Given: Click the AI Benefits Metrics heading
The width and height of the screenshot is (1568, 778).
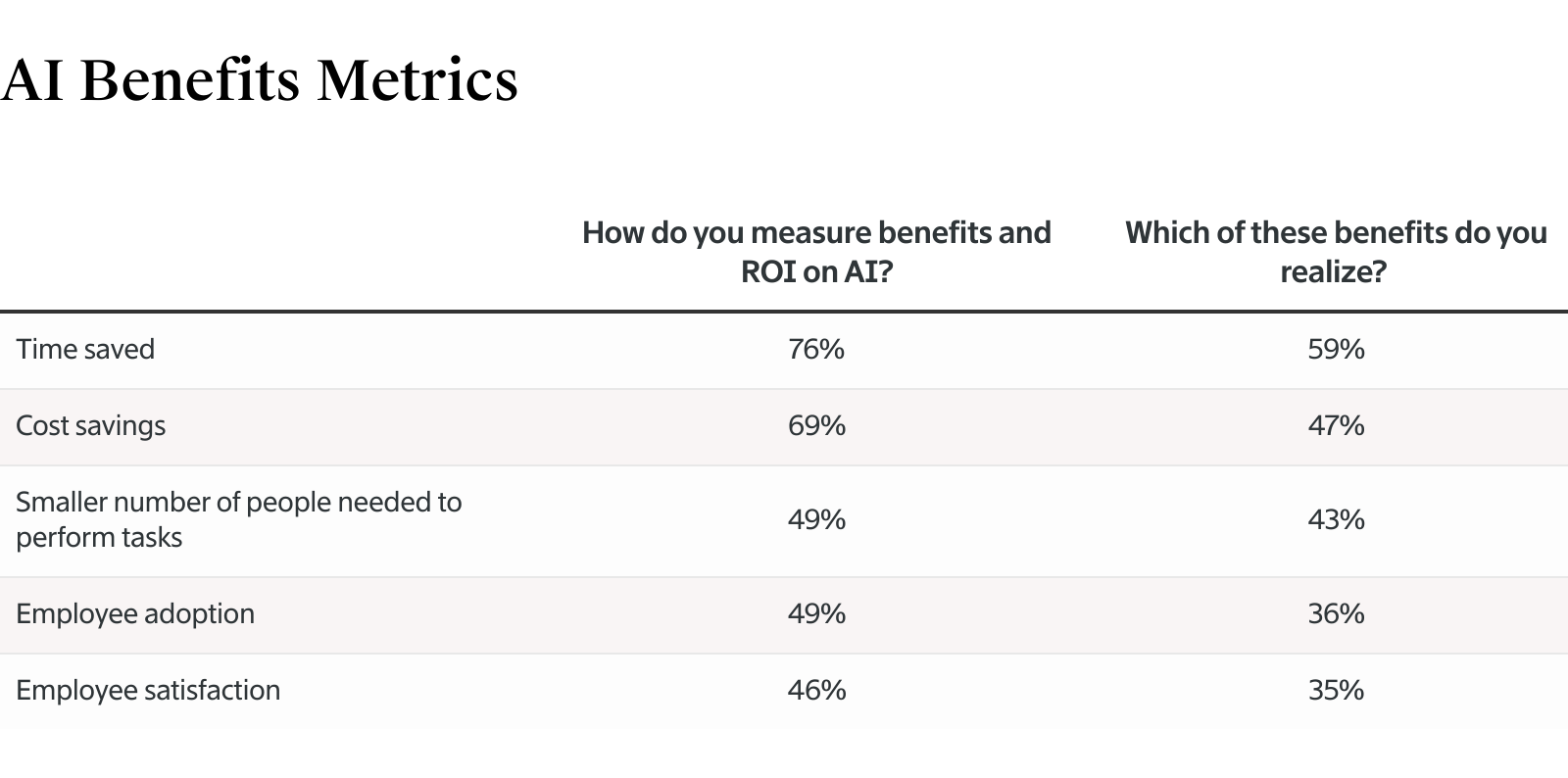Looking at the screenshot, I should [260, 80].
